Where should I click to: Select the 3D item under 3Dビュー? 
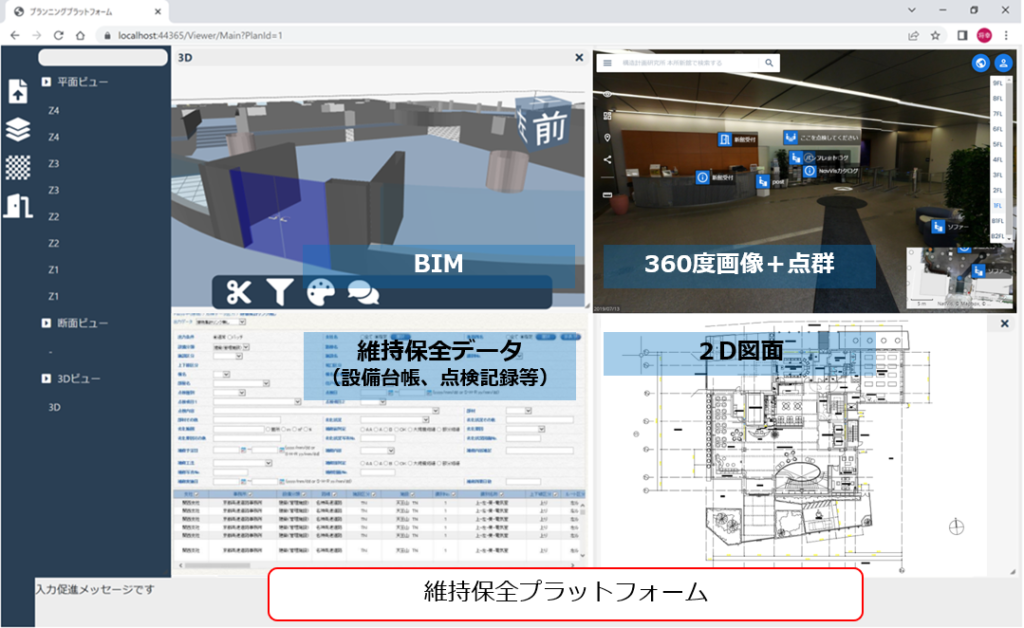click(55, 407)
